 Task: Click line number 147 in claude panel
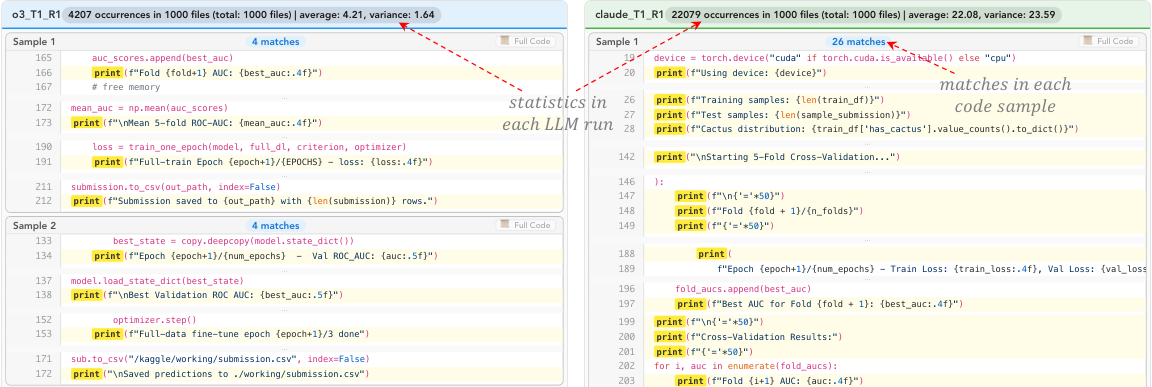point(626,196)
